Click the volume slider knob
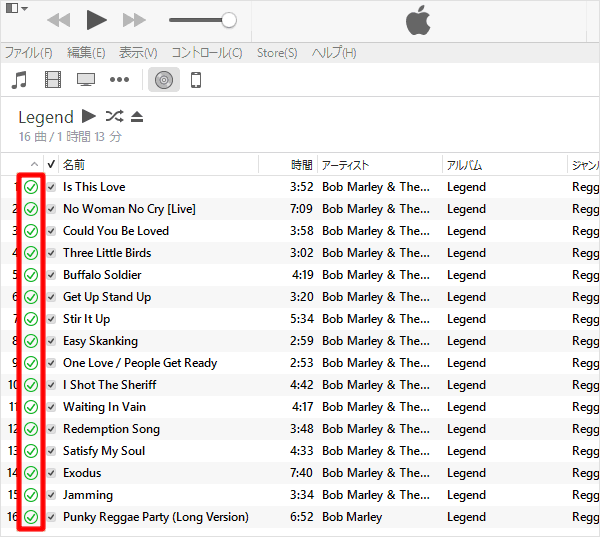The height and width of the screenshot is (537, 600). point(229,20)
